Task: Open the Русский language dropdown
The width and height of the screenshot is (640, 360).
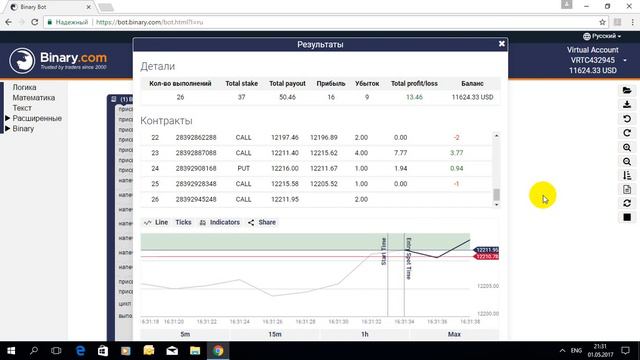Action: (x=602, y=36)
